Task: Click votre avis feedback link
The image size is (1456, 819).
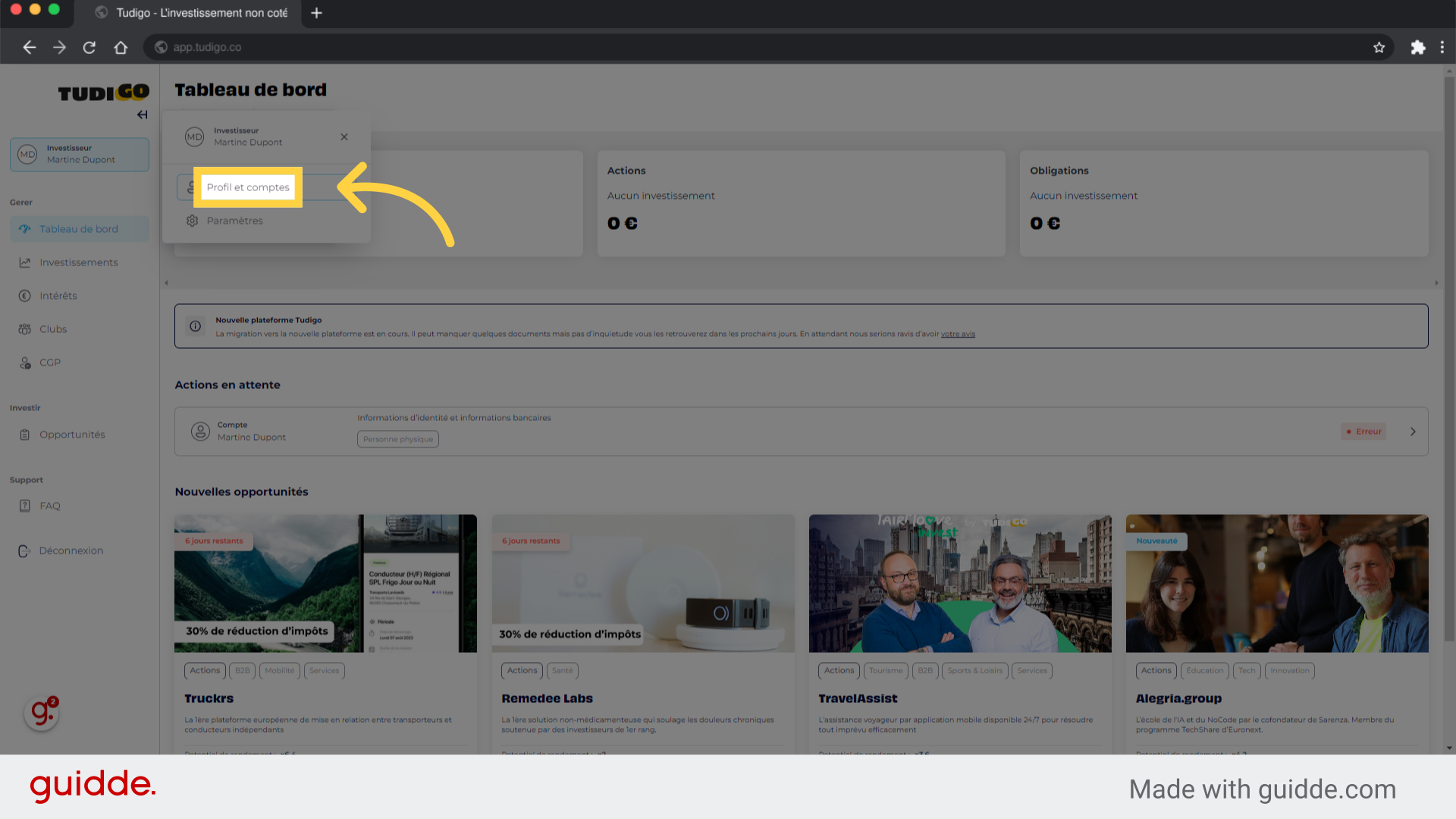Action: [x=957, y=334]
